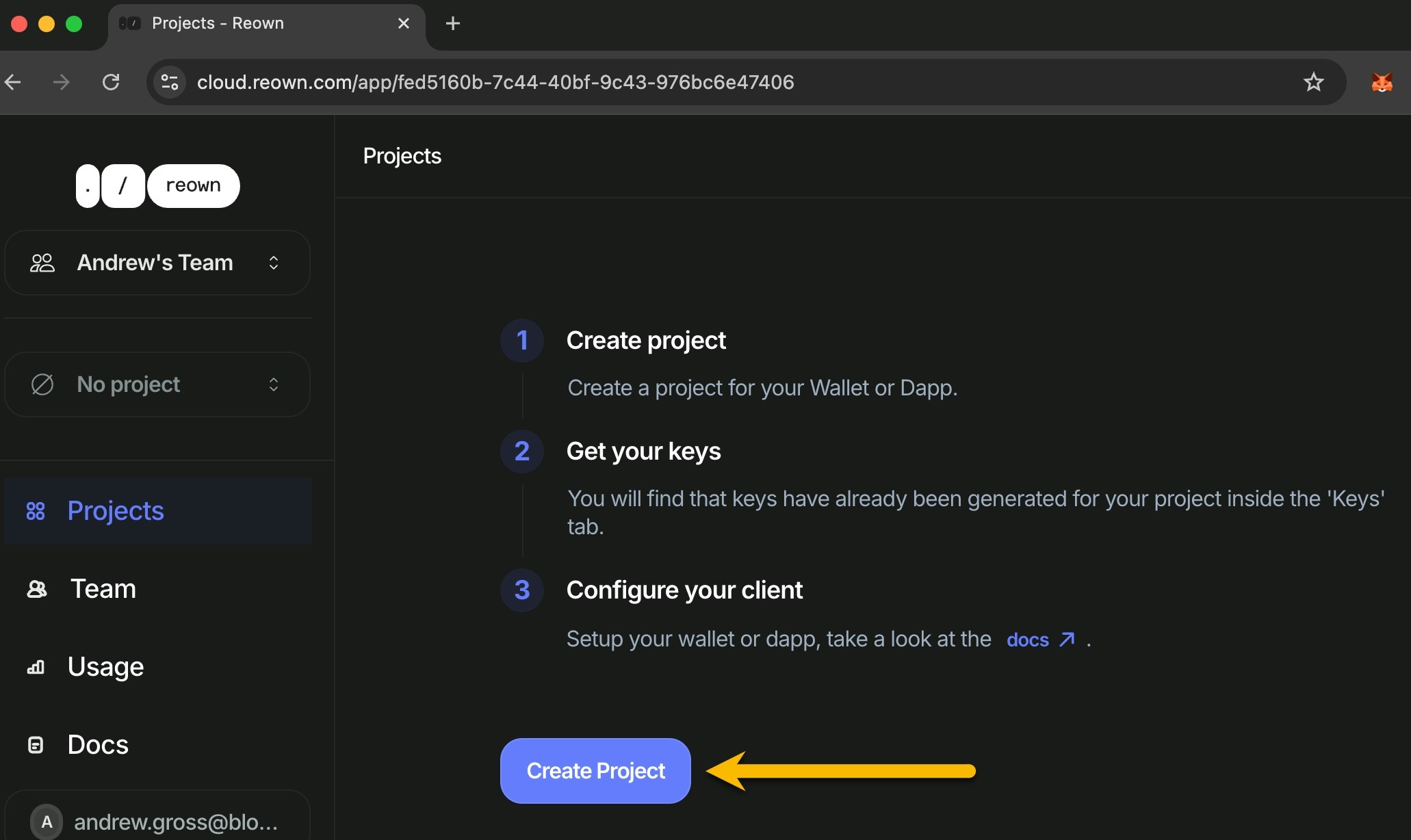Click the site settings icon in the address bar

click(x=169, y=82)
